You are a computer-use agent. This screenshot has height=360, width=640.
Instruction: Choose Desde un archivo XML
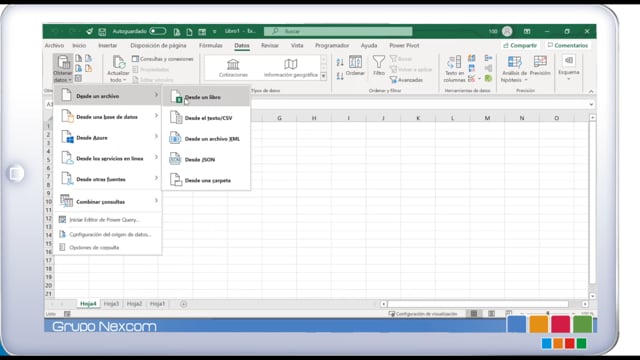tap(206, 139)
